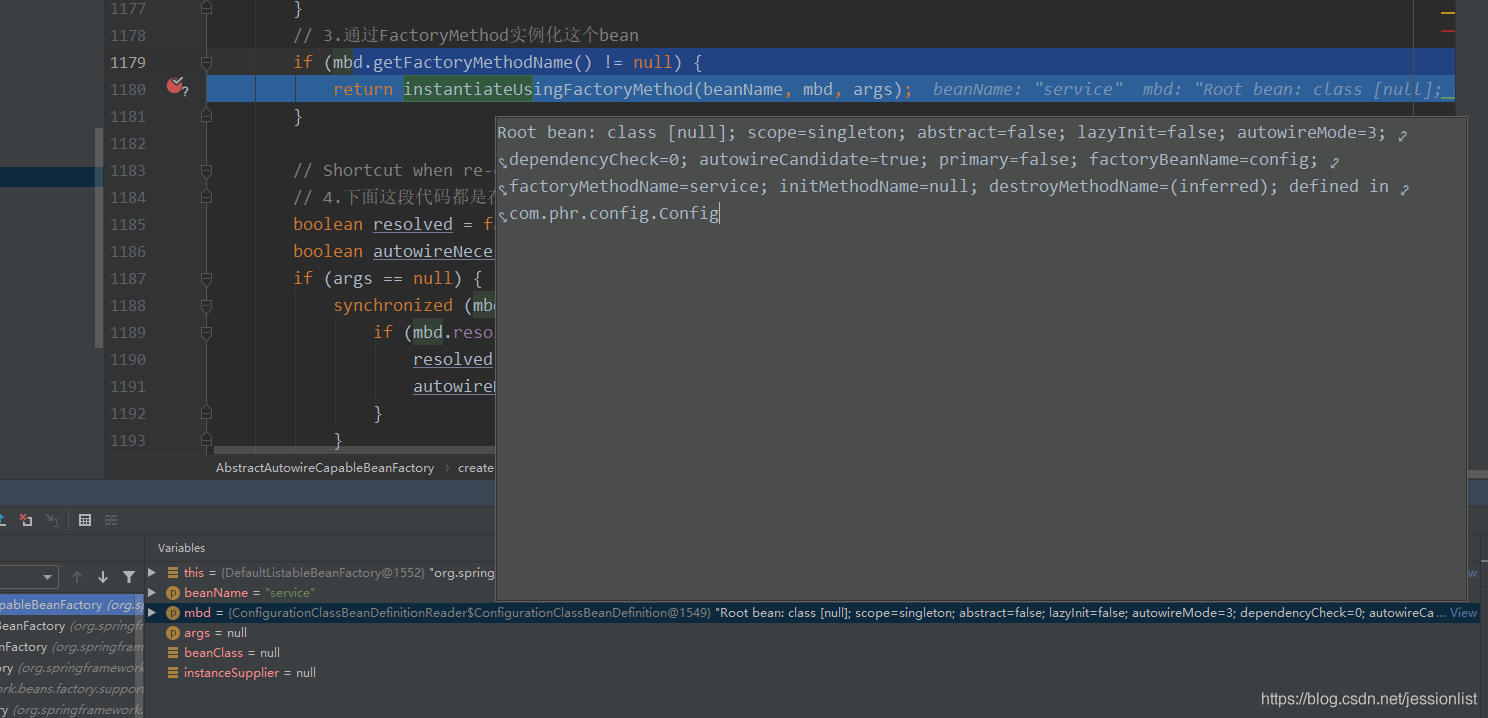Image resolution: width=1488 pixels, height=718 pixels.
Task: Open Evaluate Expression calculator icon
Action: [x=85, y=520]
